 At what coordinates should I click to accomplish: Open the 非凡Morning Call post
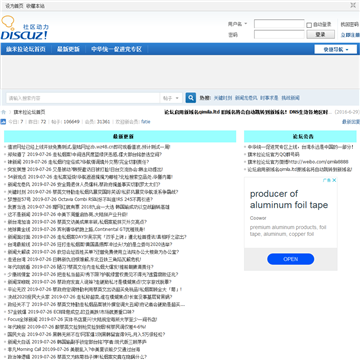pyautogui.click(x=74, y=349)
